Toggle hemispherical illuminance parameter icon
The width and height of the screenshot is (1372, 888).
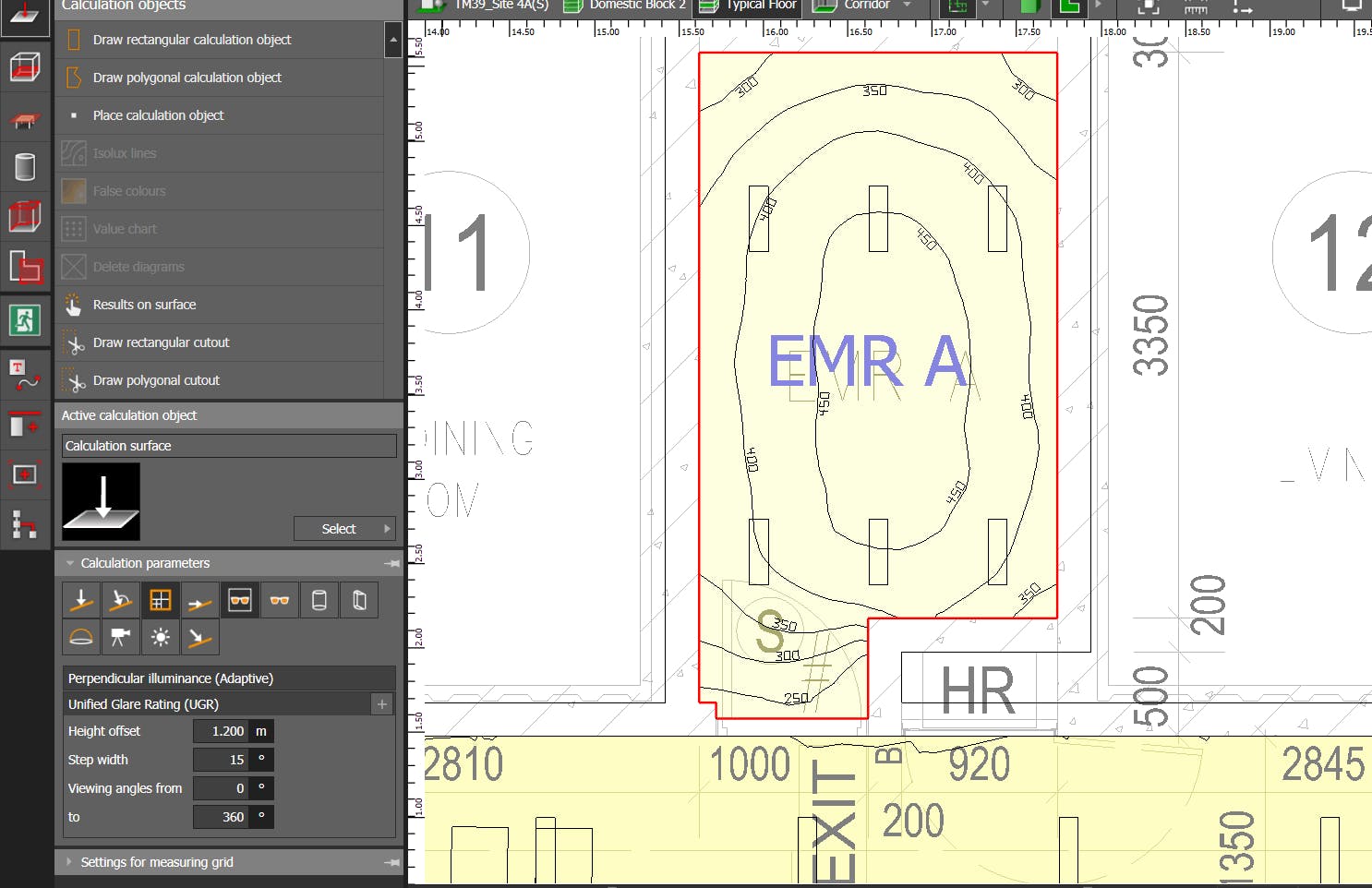point(81,637)
